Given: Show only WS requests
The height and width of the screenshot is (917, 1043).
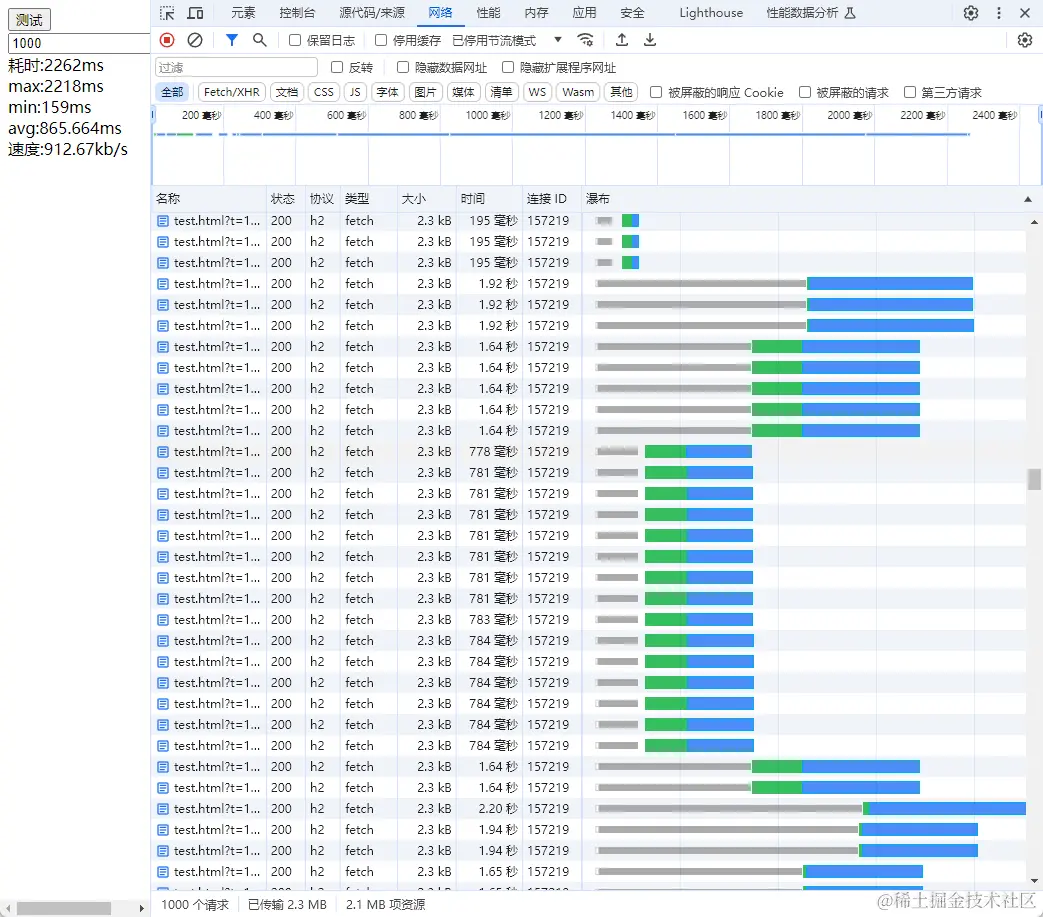Looking at the screenshot, I should [537, 92].
